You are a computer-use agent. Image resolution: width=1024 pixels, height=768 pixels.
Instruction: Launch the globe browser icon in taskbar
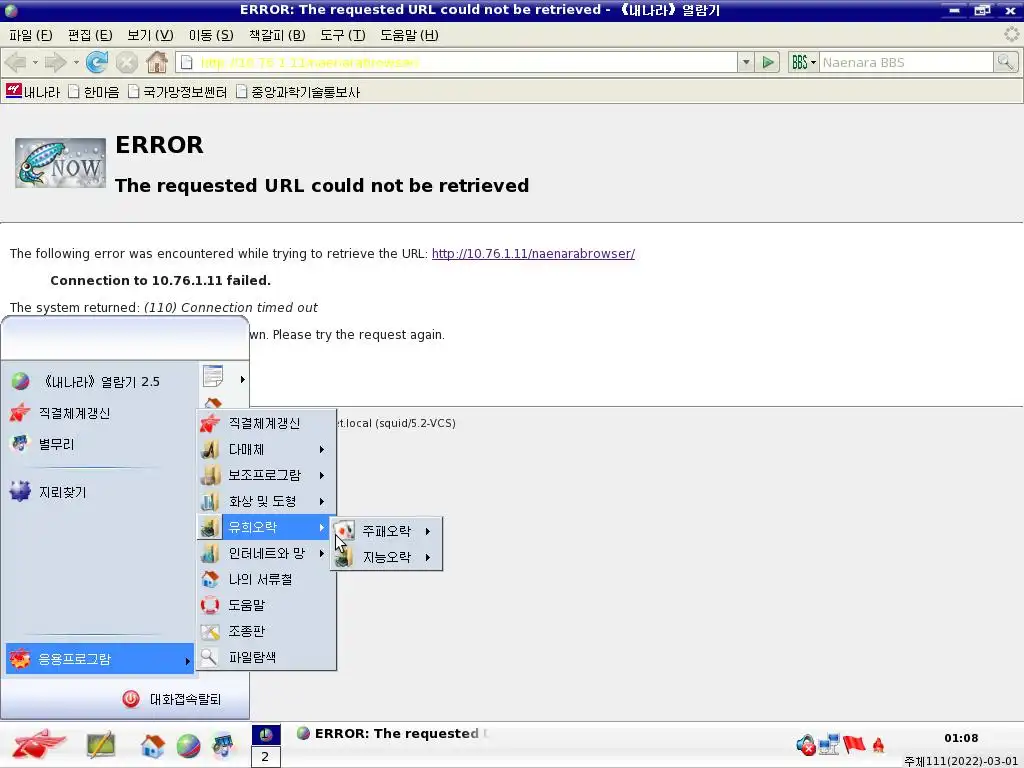(188, 746)
